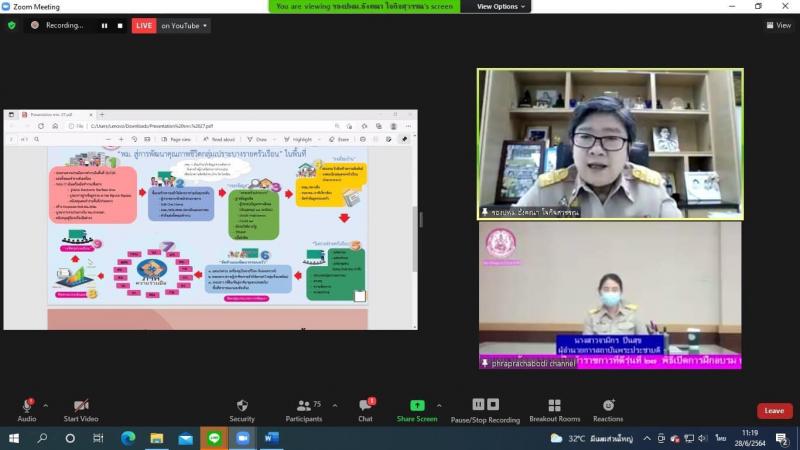Click the 32°C weather widget

point(592,438)
